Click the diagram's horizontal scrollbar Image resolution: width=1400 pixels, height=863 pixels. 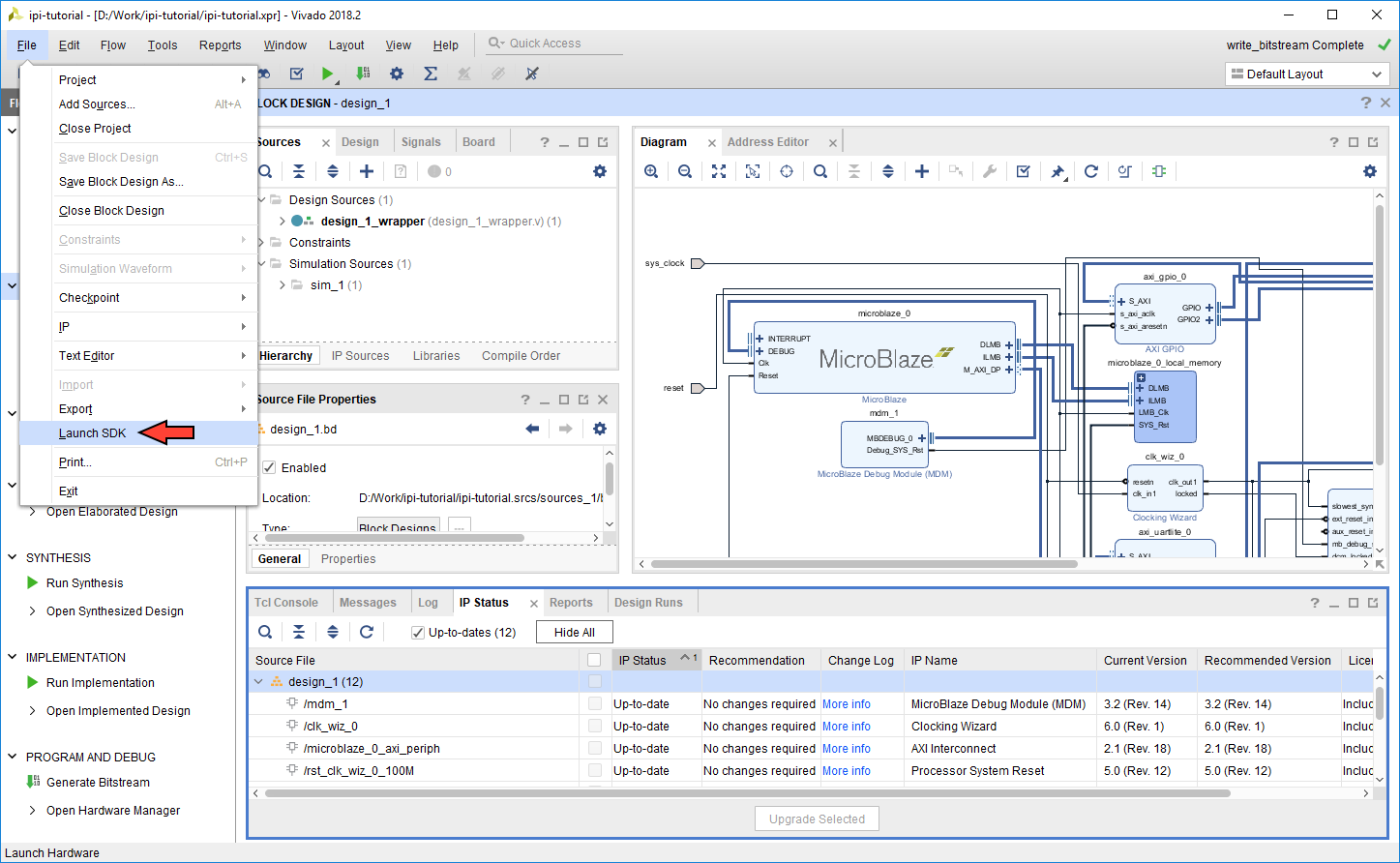(864, 563)
